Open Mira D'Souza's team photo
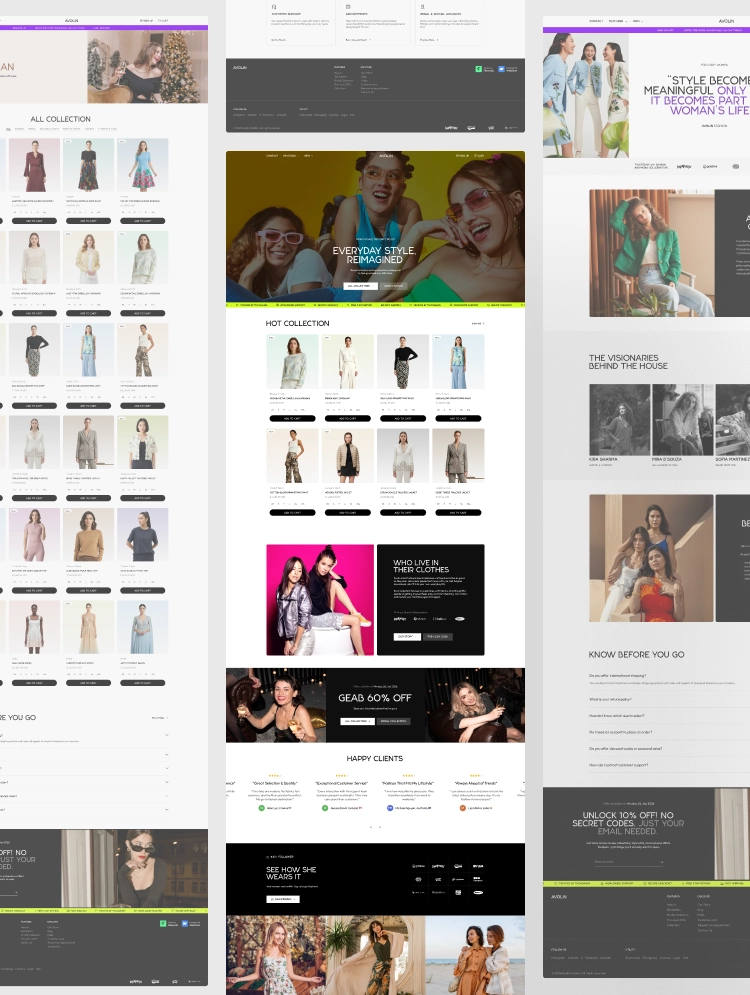This screenshot has width=750, height=995. point(683,419)
